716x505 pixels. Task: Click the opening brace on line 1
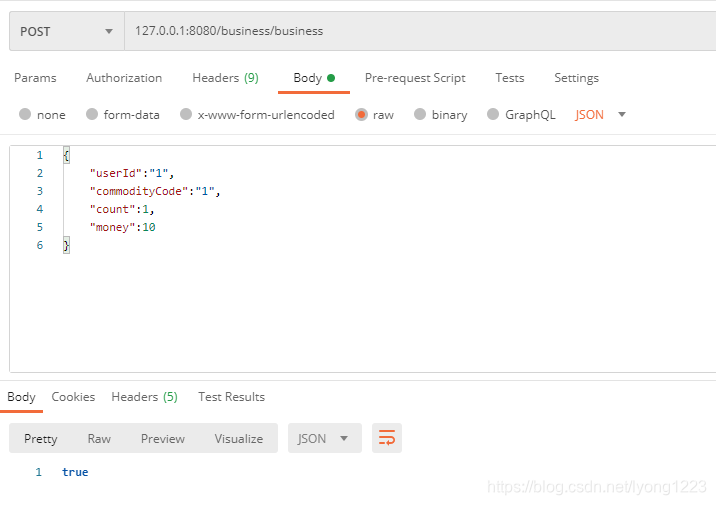click(66, 155)
